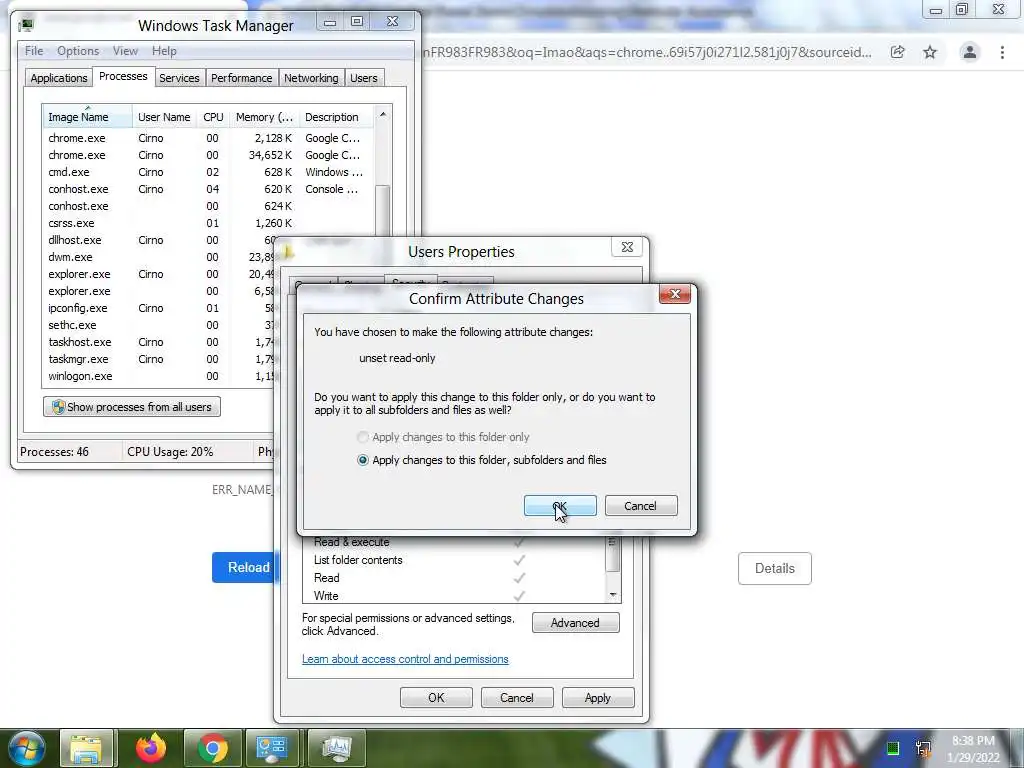Switch to Networking tab in Task Manager
Screen dimensions: 1024x768
(311, 78)
